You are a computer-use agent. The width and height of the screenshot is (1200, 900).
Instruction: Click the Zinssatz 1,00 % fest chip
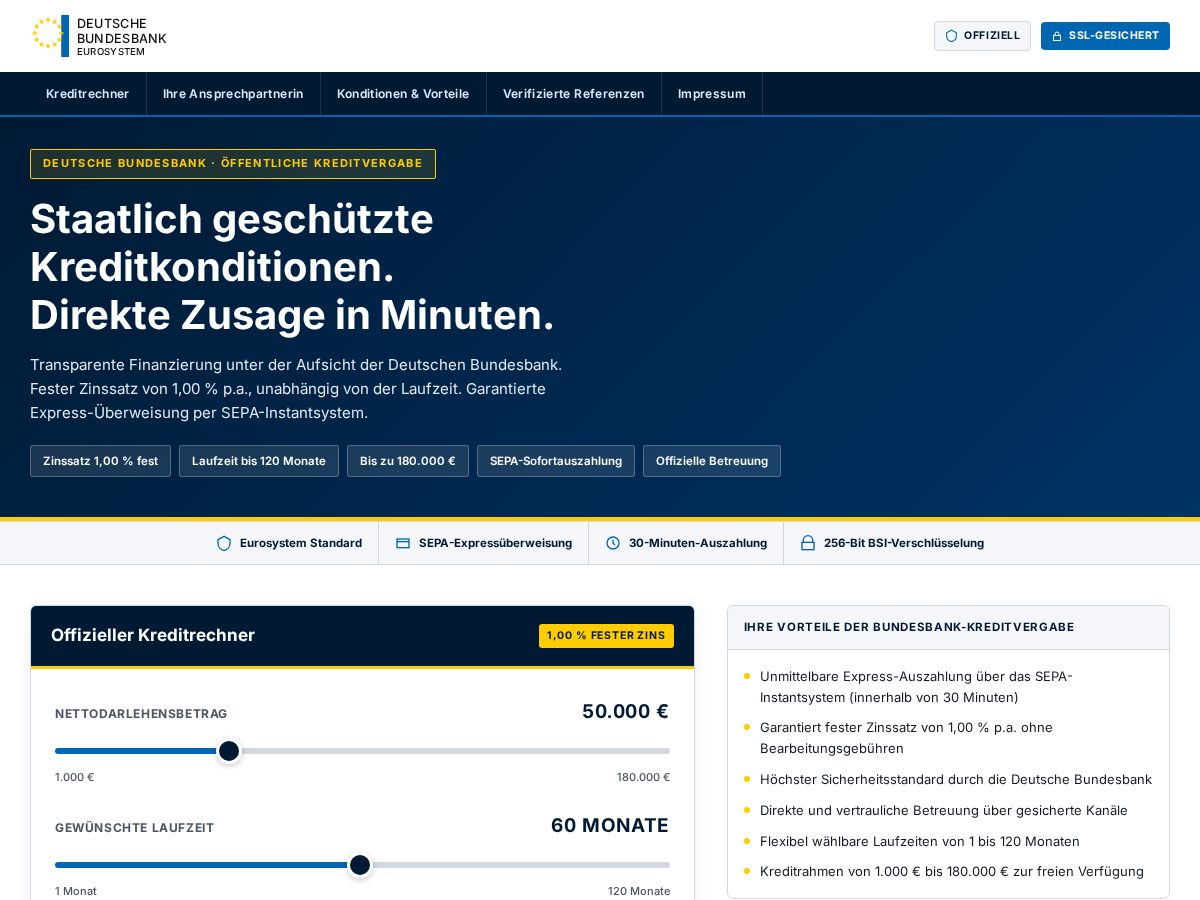click(x=100, y=461)
